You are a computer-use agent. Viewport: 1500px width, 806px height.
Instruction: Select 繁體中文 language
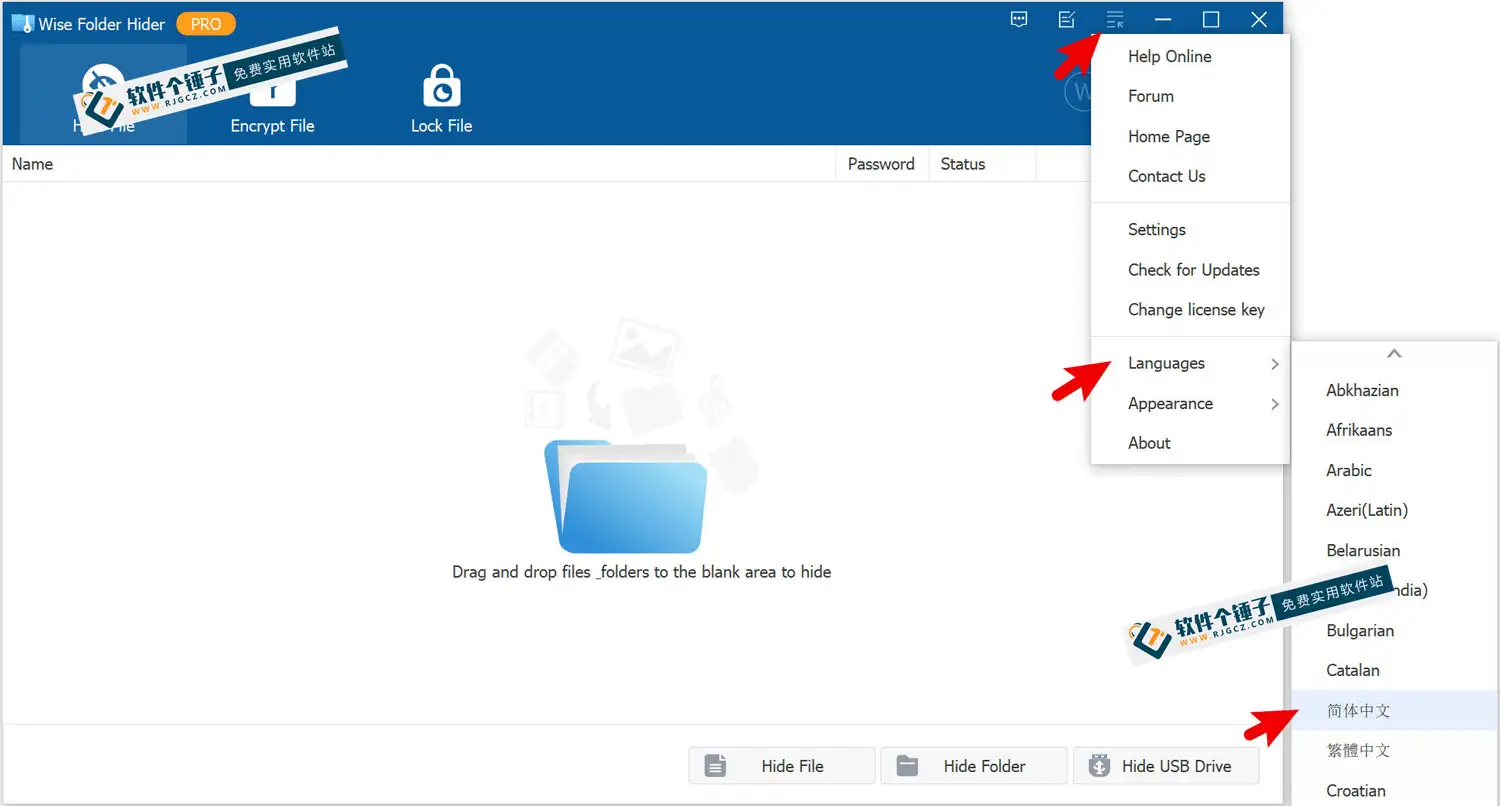pos(1395,751)
